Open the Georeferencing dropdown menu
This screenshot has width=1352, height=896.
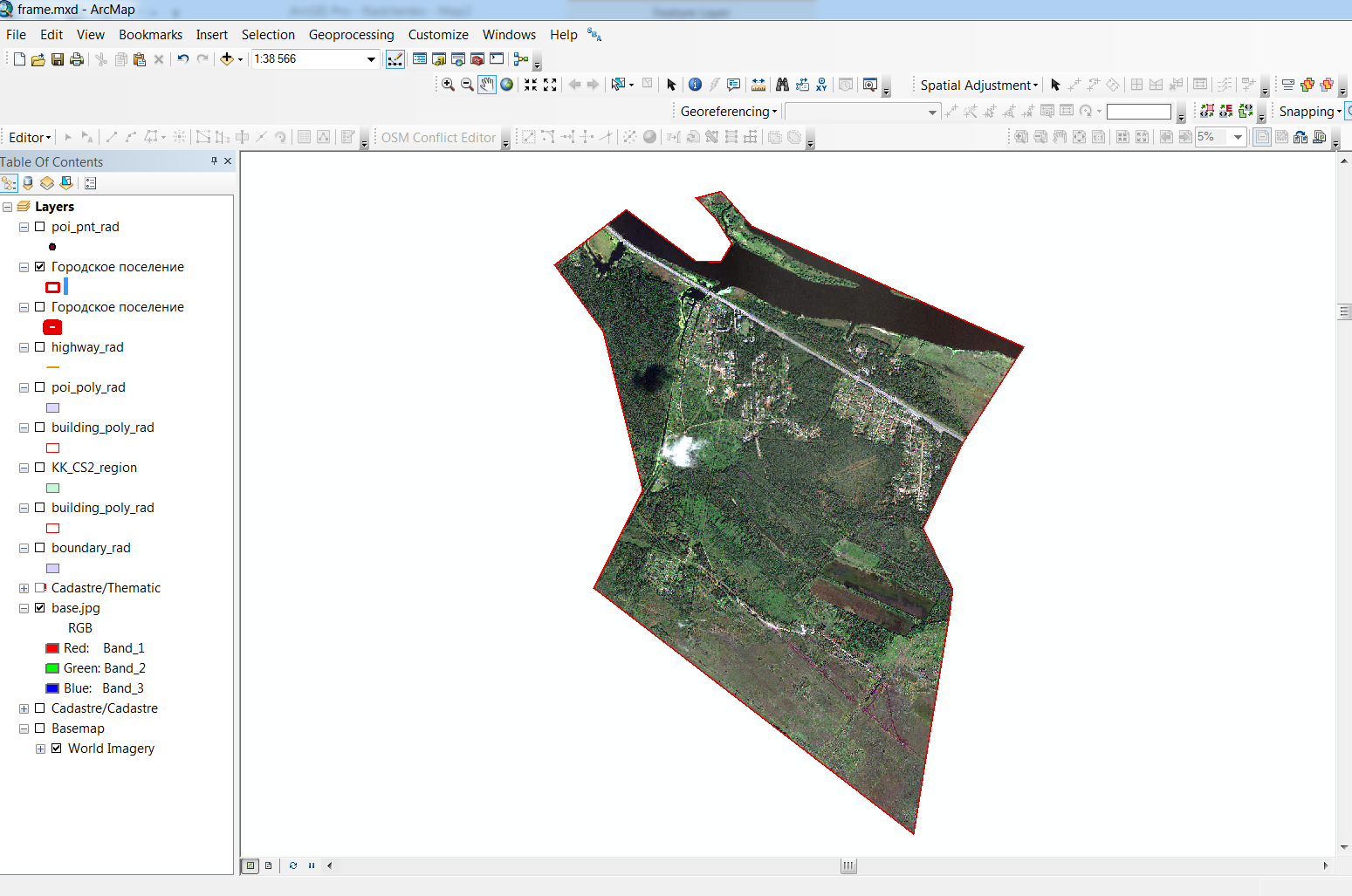[x=728, y=112]
